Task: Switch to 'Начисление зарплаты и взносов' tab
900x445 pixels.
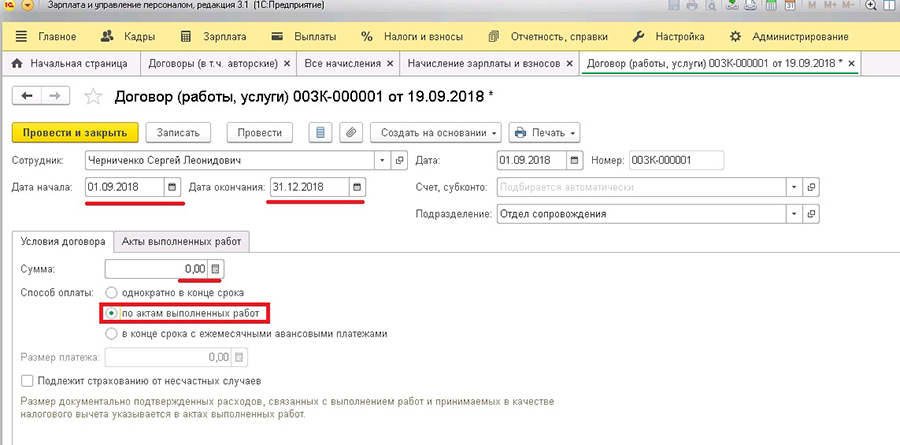Action: coord(483,63)
